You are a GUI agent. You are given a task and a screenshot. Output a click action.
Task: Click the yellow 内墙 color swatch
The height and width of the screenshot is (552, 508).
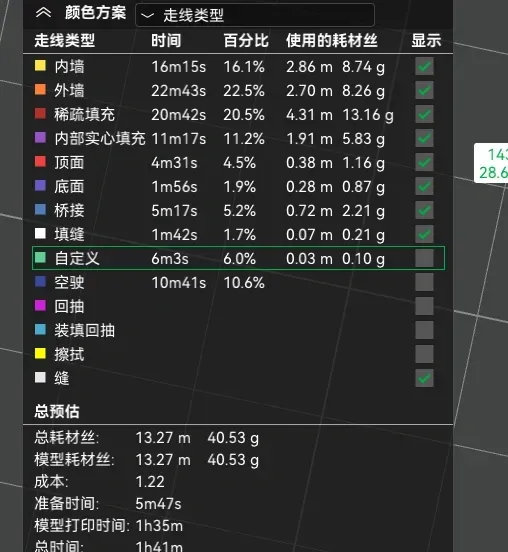(40, 65)
